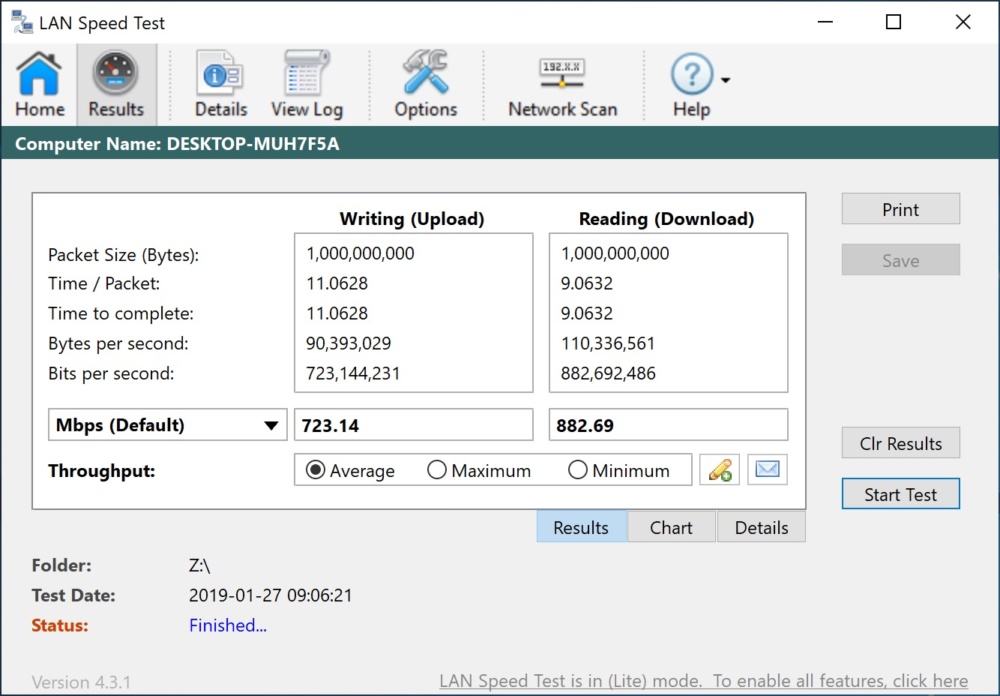This screenshot has height=696, width=1000.
Task: Click the edit note pencil icon
Action: [x=719, y=470]
